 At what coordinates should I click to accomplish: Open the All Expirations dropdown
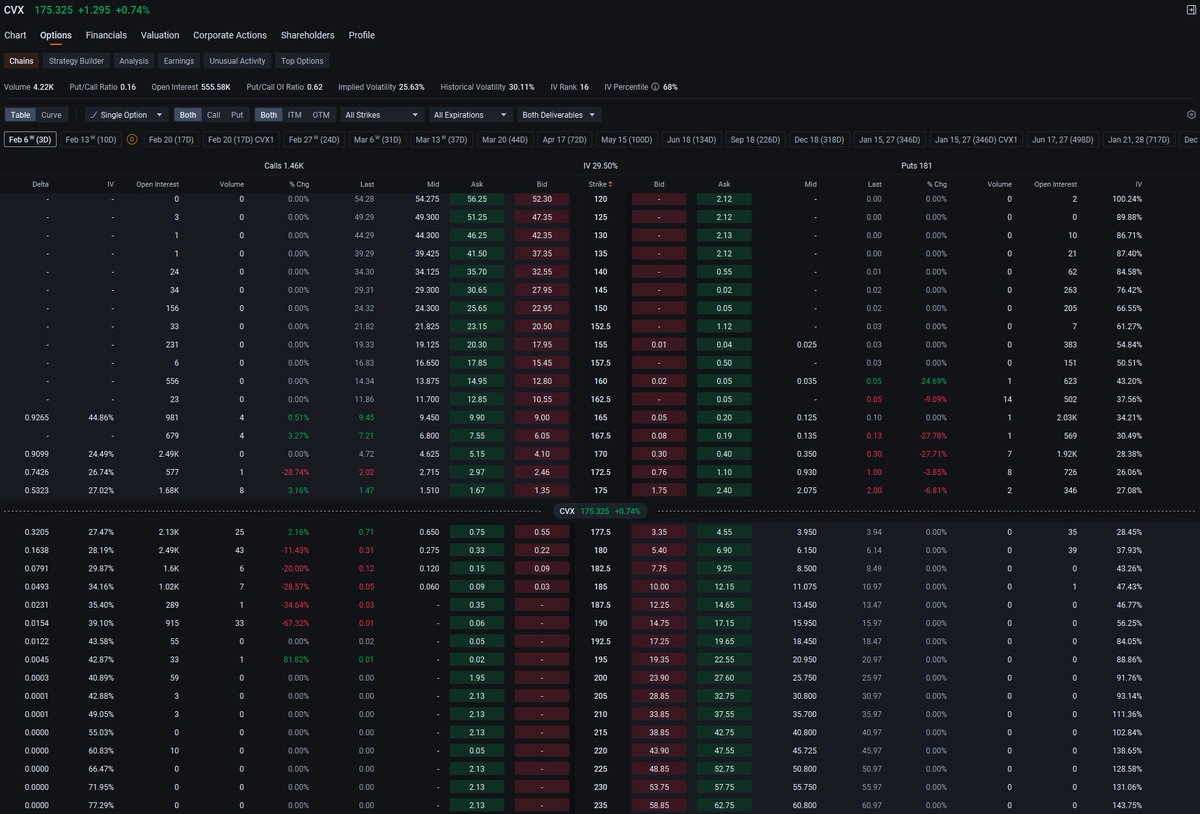471,115
